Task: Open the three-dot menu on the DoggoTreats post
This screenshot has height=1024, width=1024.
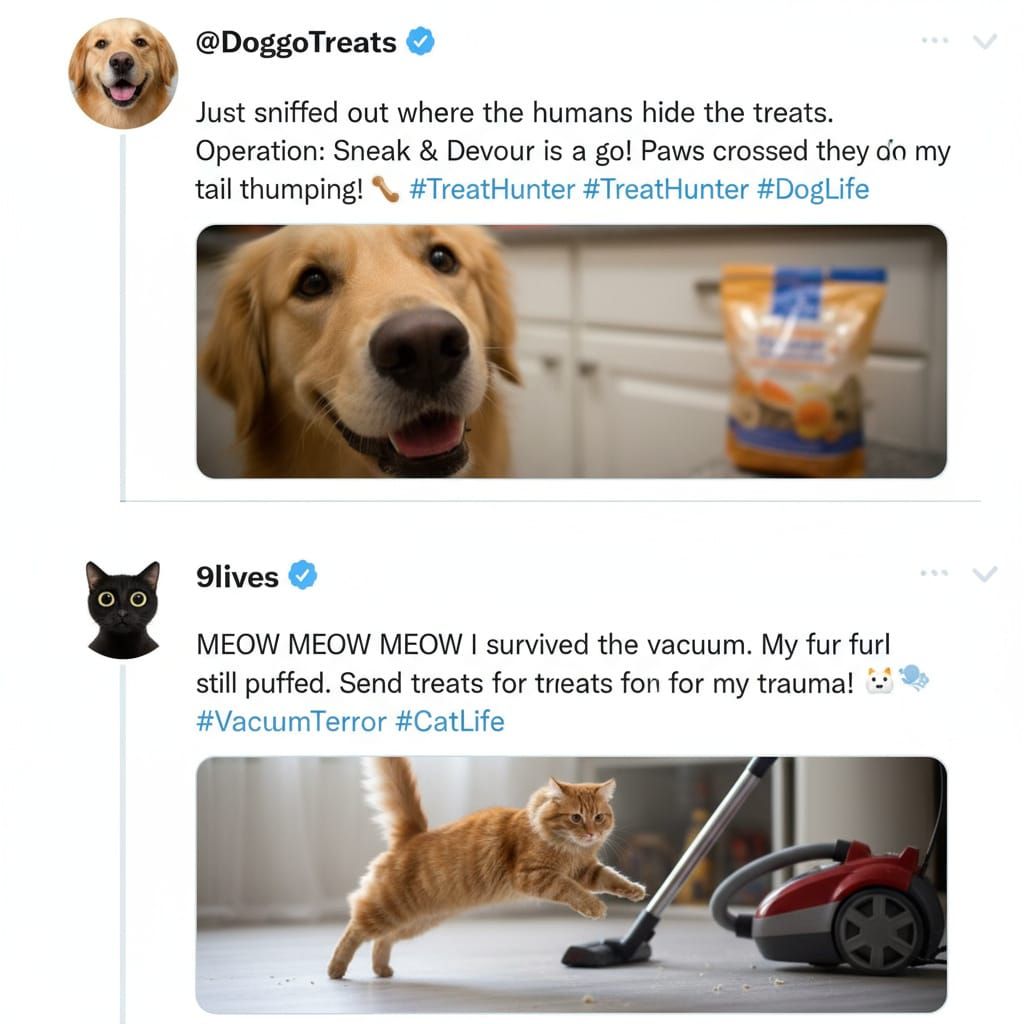Action: point(934,41)
